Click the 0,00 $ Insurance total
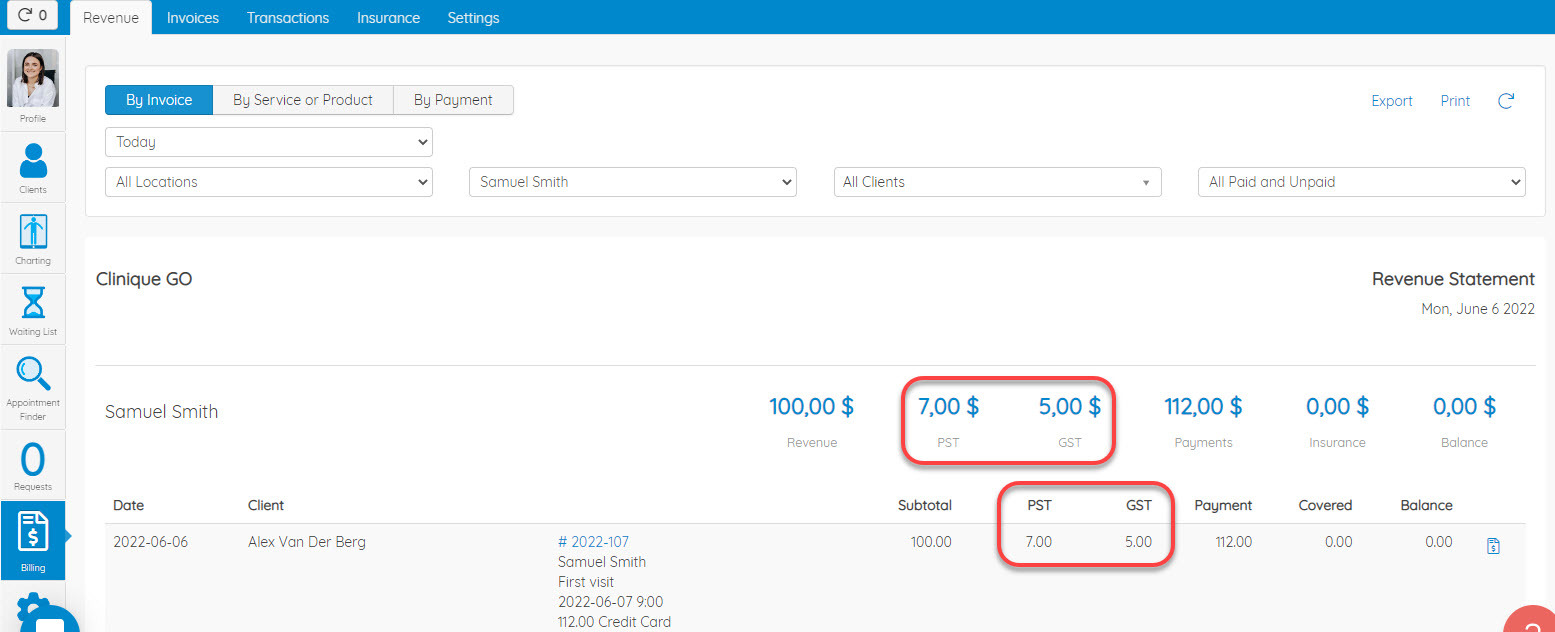Viewport: 1555px width, 632px height. click(1337, 406)
